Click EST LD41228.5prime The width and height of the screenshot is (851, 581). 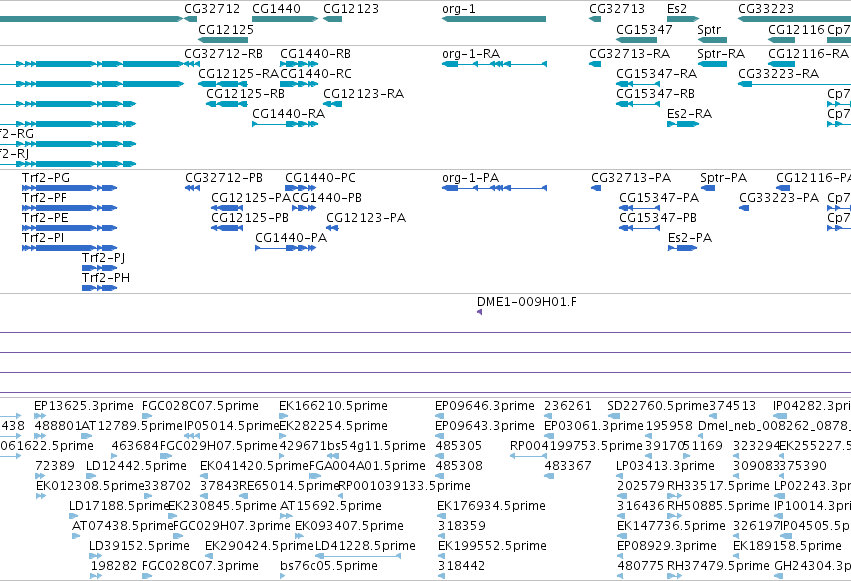click(x=358, y=556)
